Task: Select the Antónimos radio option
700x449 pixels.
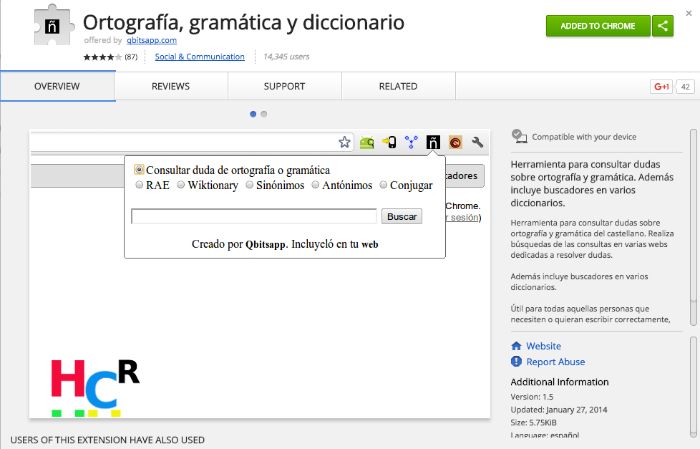Action: click(x=315, y=185)
